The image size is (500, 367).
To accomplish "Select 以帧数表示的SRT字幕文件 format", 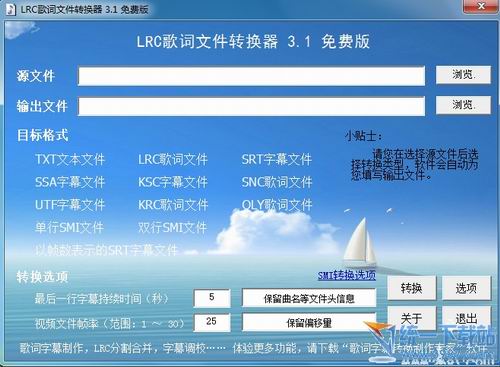I will point(107,250).
